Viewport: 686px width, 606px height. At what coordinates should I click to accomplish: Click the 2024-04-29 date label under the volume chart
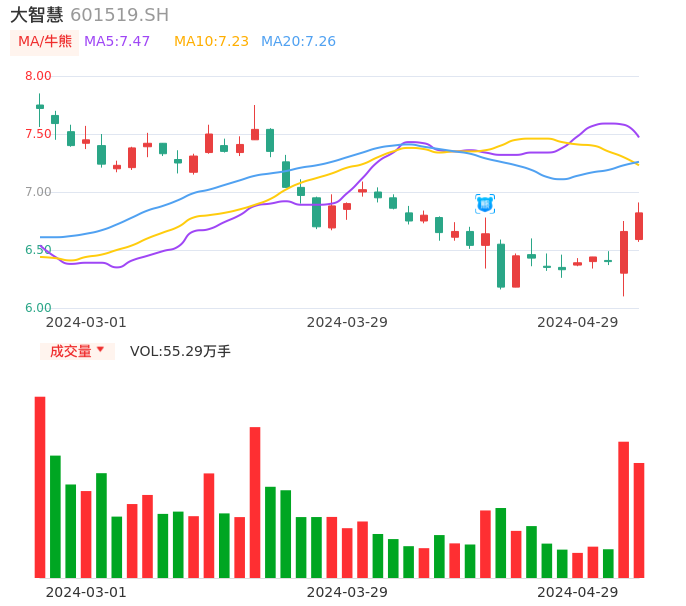pos(578,592)
